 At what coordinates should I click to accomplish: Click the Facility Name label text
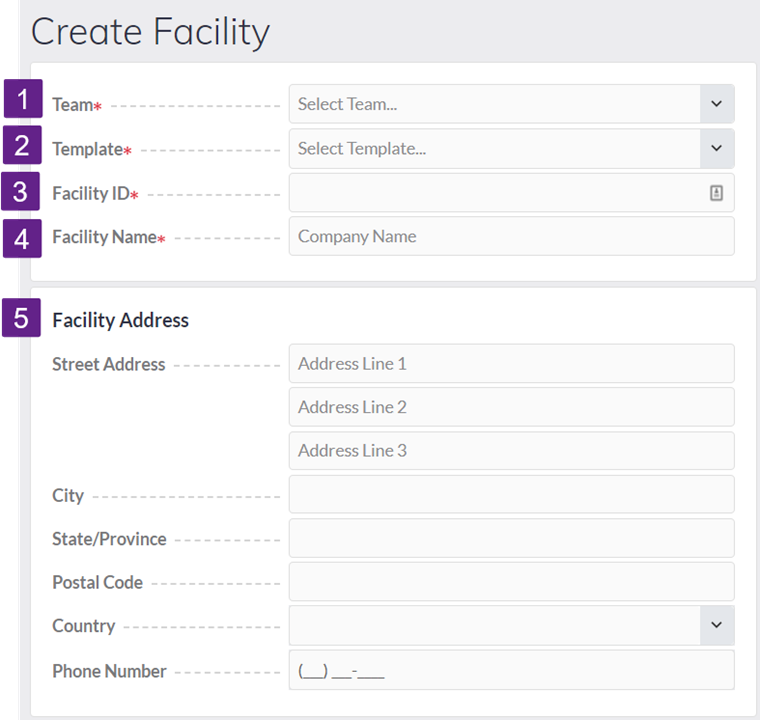pyautogui.click(x=105, y=237)
